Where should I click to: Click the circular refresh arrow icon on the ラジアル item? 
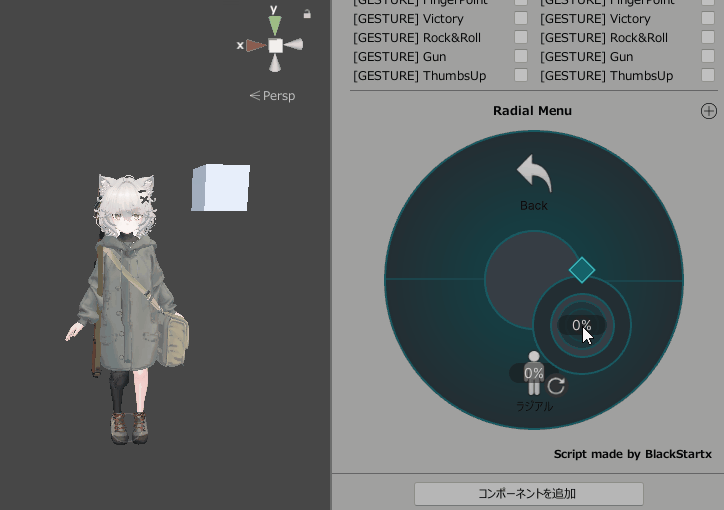coord(556,386)
